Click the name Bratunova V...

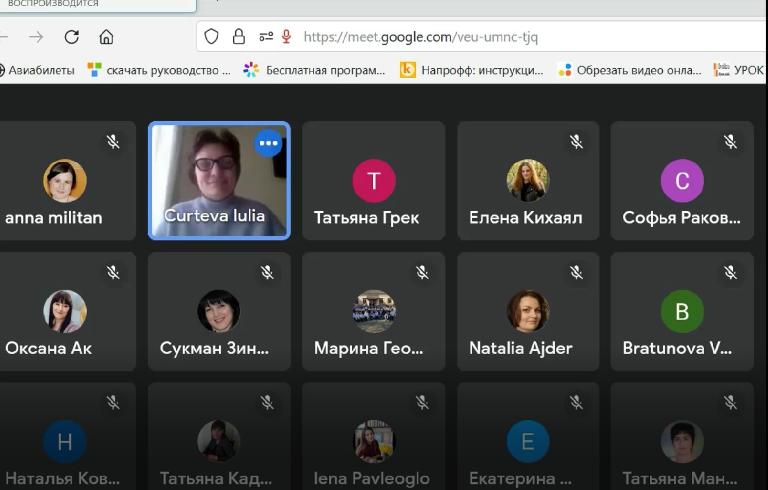tap(677, 348)
